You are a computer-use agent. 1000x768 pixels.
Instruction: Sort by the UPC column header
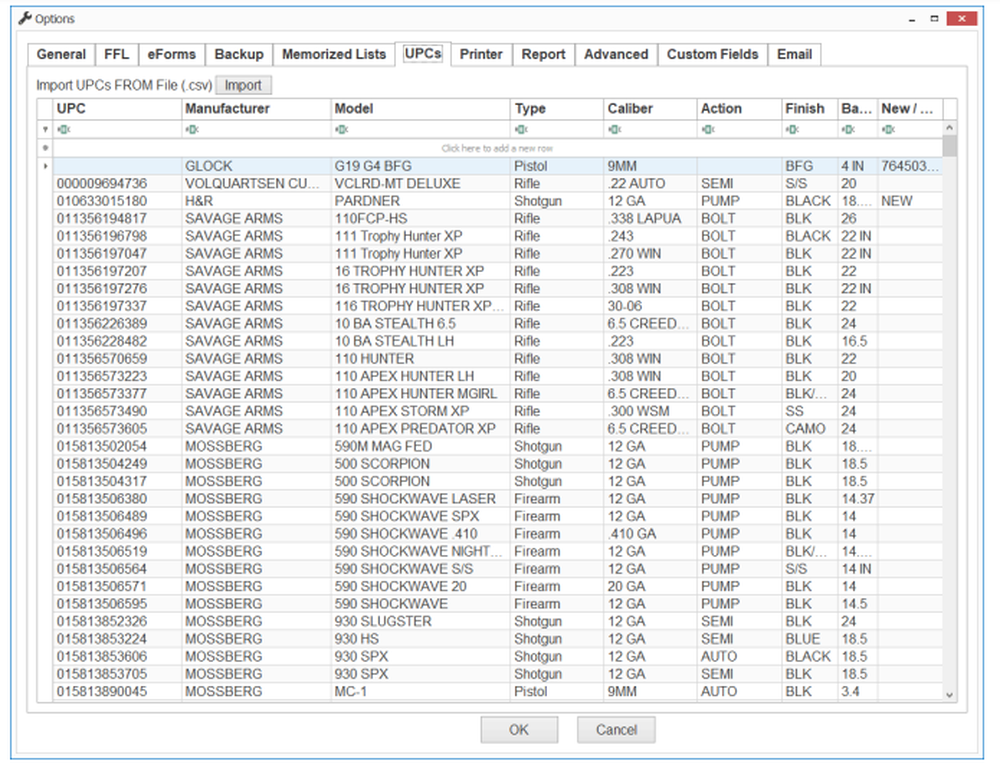coord(117,108)
